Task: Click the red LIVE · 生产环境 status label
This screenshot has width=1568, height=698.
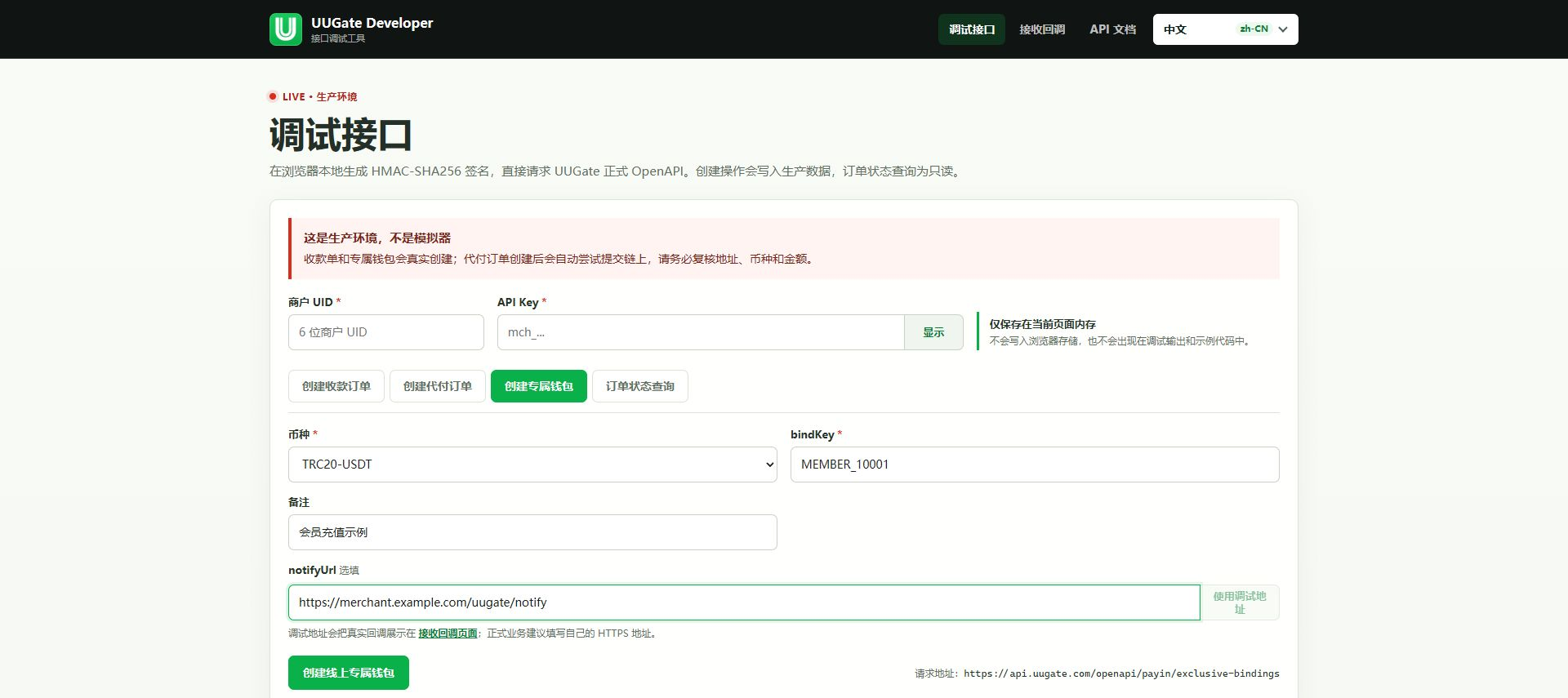Action: click(x=313, y=96)
